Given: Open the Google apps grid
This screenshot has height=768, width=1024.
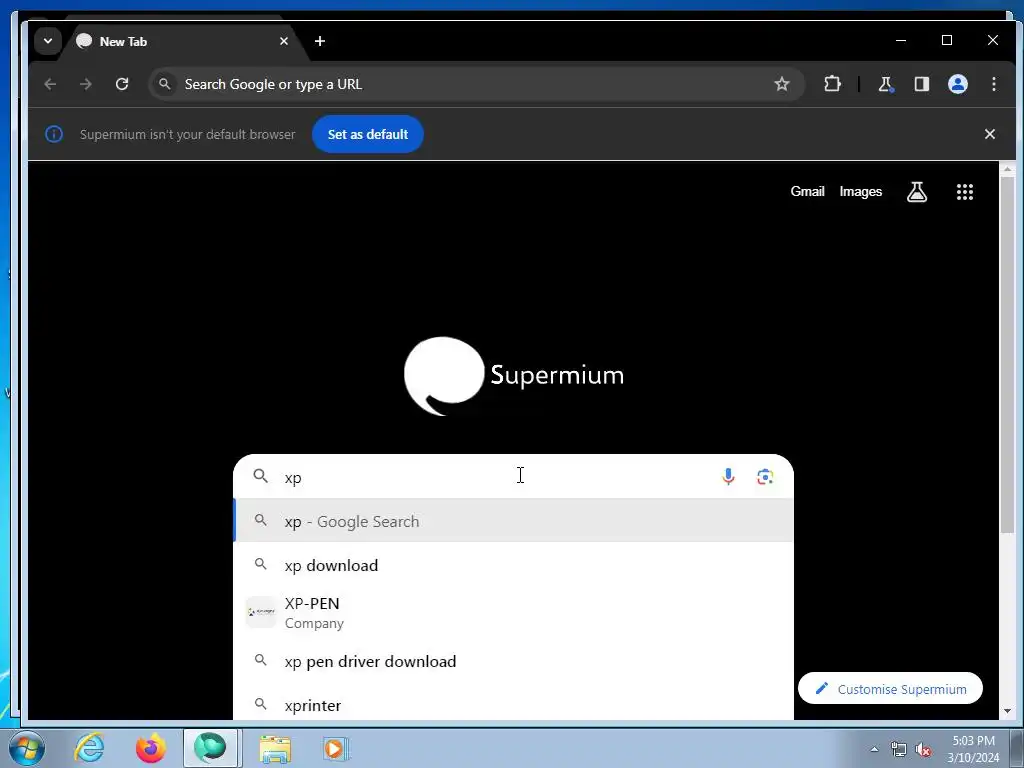Looking at the screenshot, I should pyautogui.click(x=965, y=191).
